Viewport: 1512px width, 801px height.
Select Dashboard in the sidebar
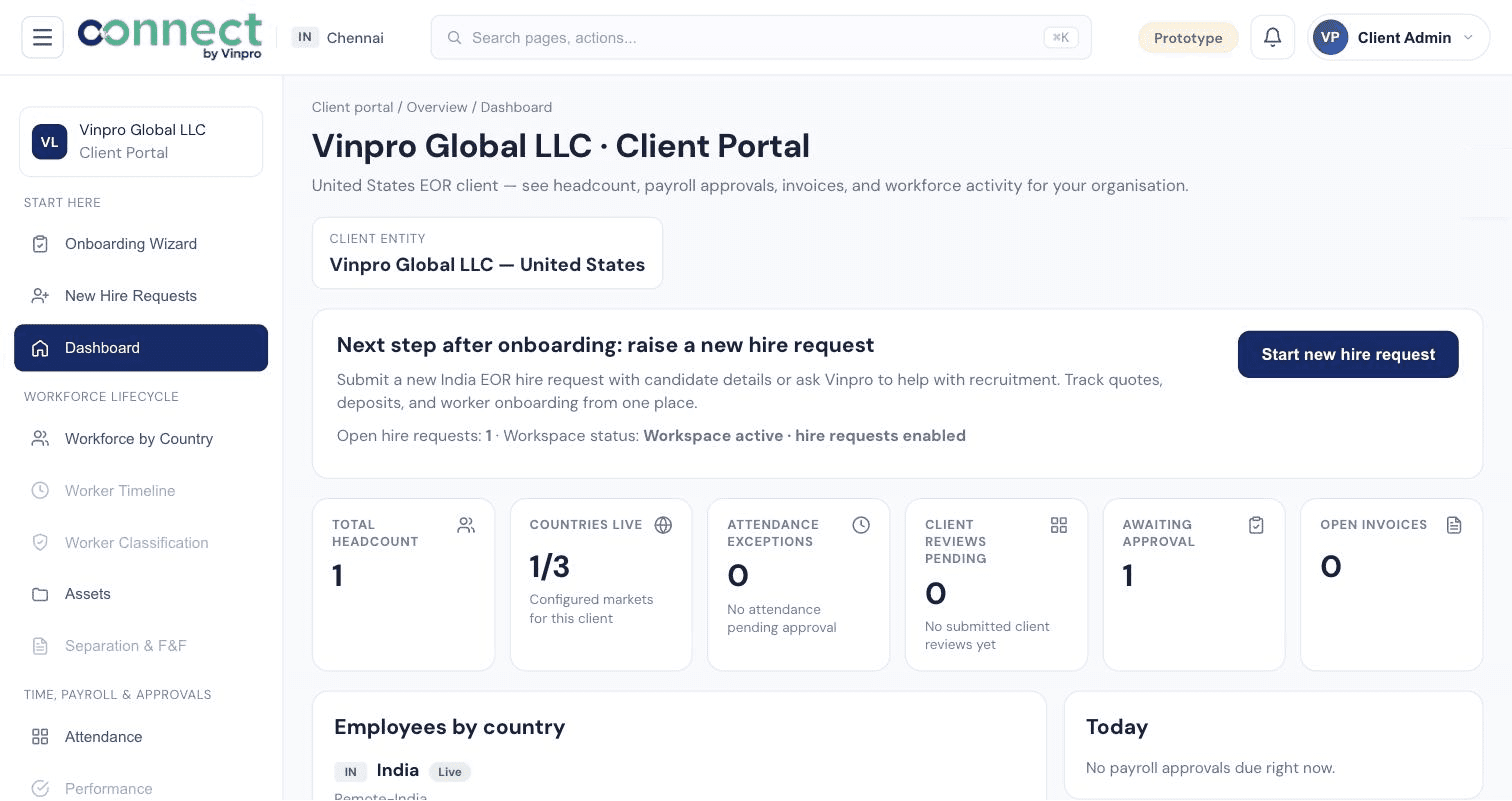pos(141,348)
